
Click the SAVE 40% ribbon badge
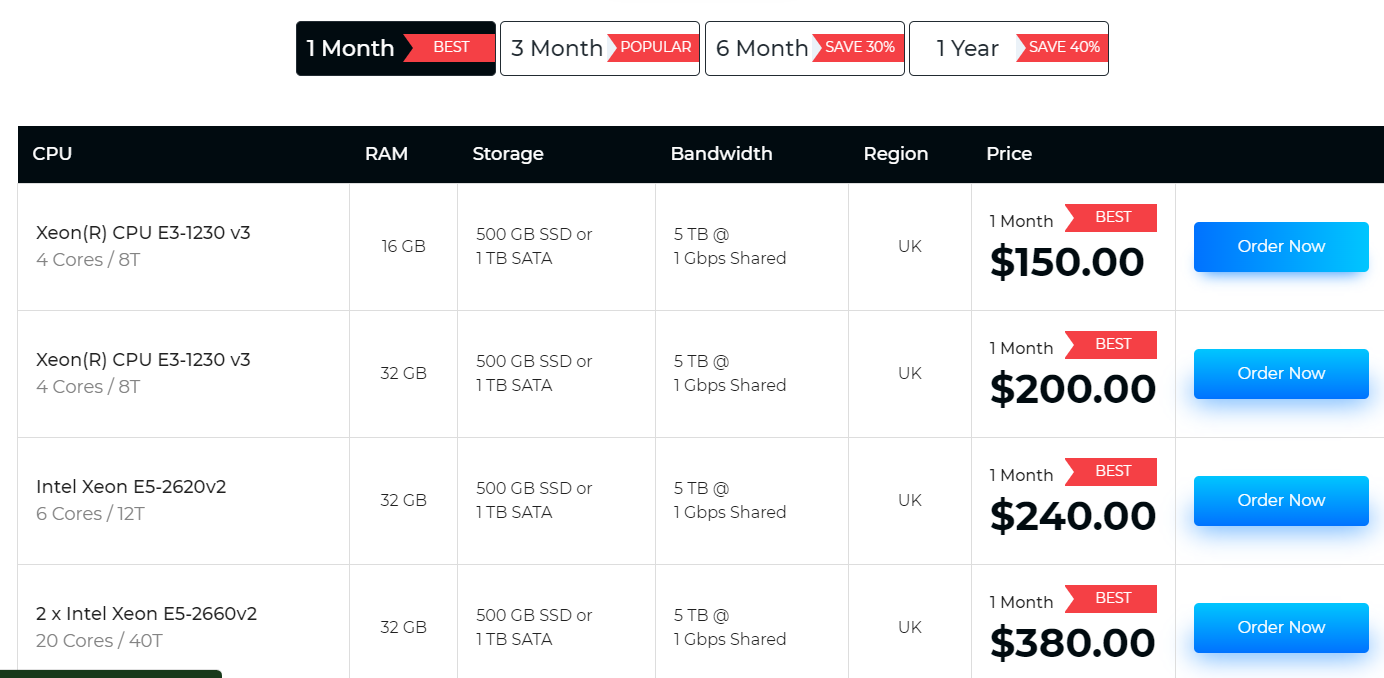pyautogui.click(x=1063, y=47)
